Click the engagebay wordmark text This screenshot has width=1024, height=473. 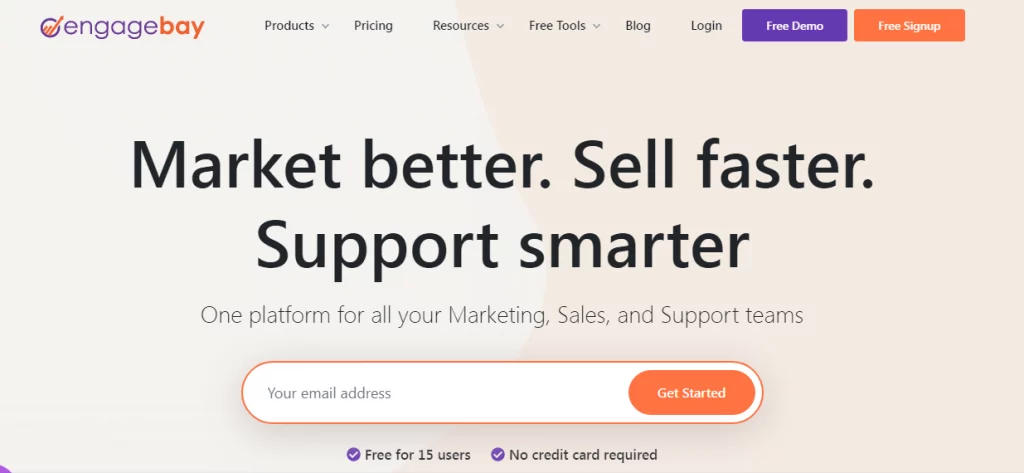coord(134,27)
